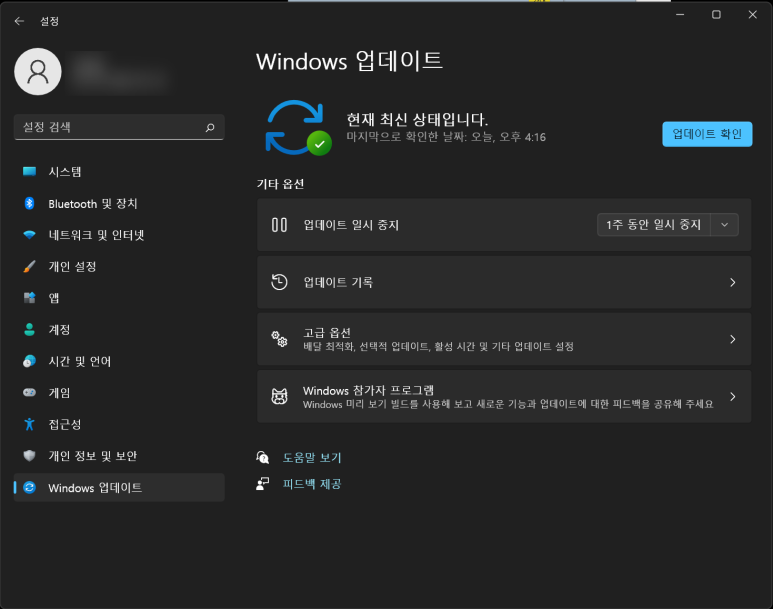Click the 업데이트 일시 중지 label
Screen dimensions: 773x609
(x=351, y=225)
